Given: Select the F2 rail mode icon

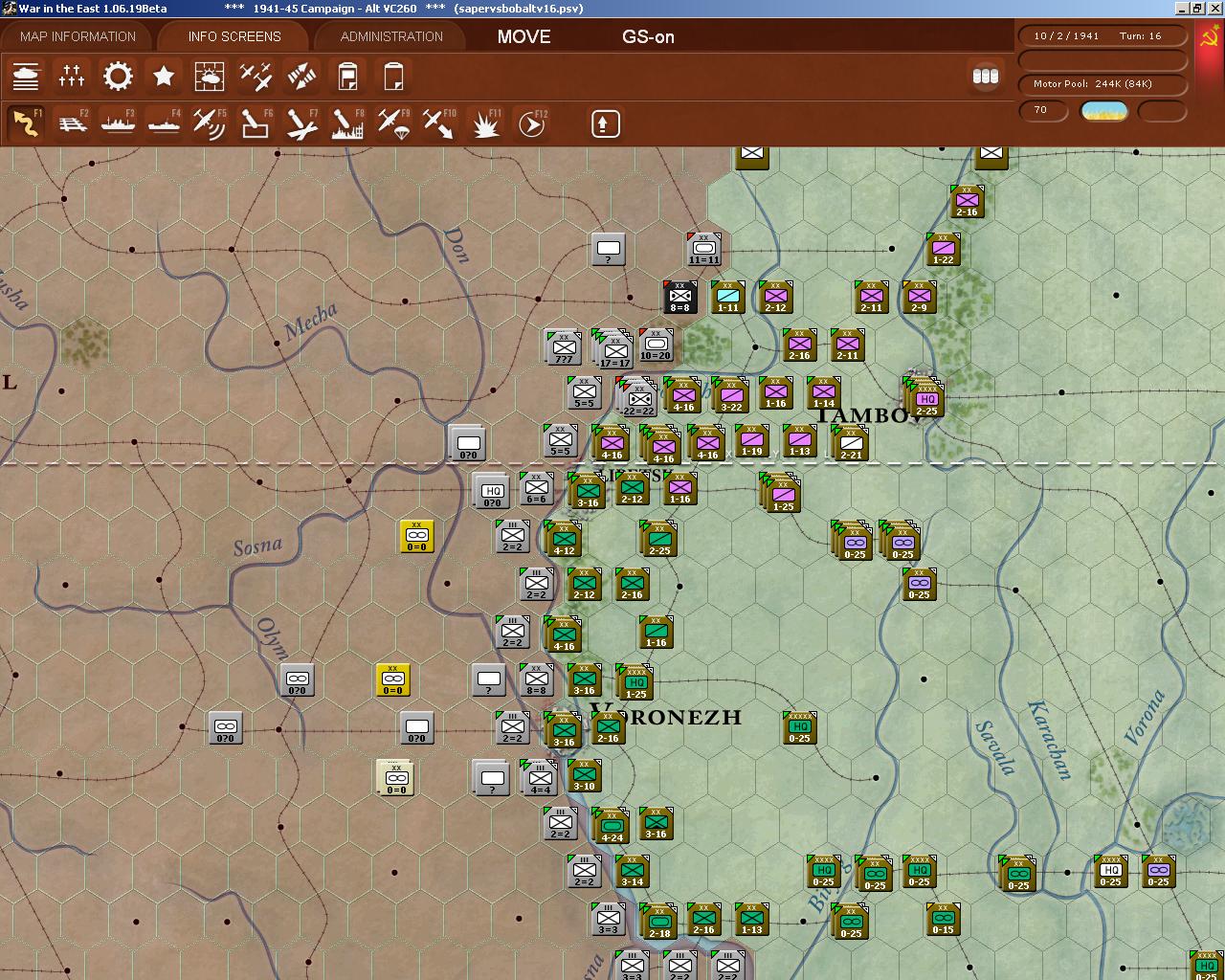Looking at the screenshot, I should coord(72,123).
